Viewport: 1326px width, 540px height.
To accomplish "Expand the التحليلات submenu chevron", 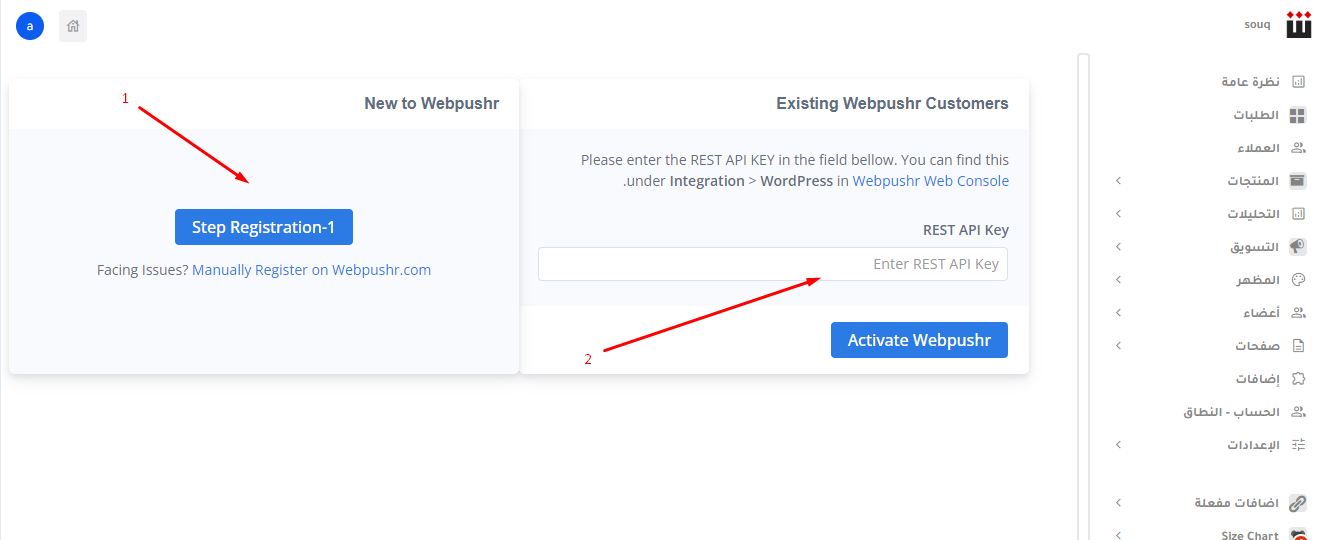I will coord(1118,214).
